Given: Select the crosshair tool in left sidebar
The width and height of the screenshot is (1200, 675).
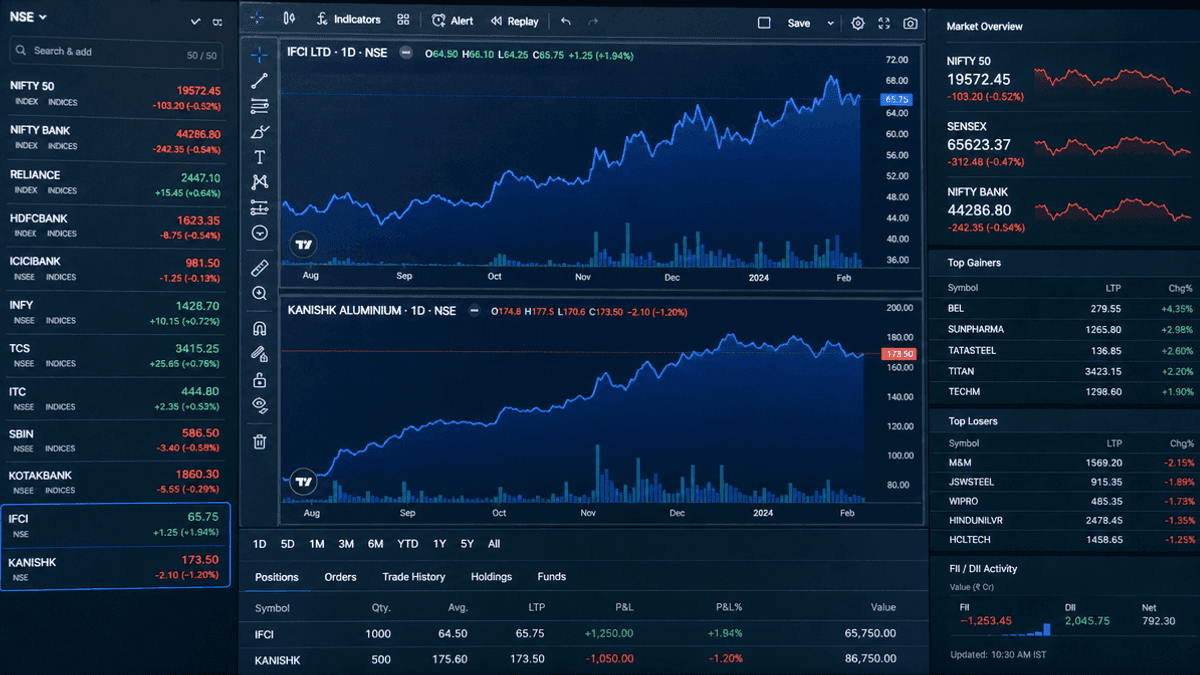Looking at the screenshot, I should (259, 55).
